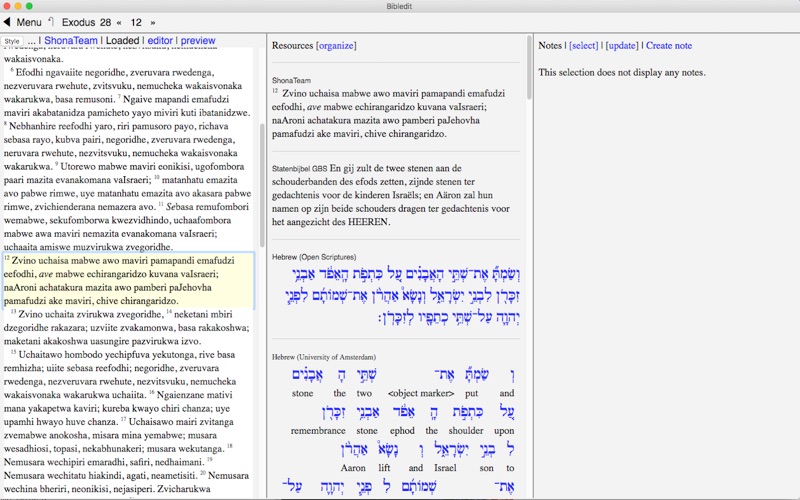Image resolution: width=800 pixels, height=500 pixels.
Task: Click verse 9 text 'Utorewo mabwe maviri eonikisi'
Action: (152, 166)
